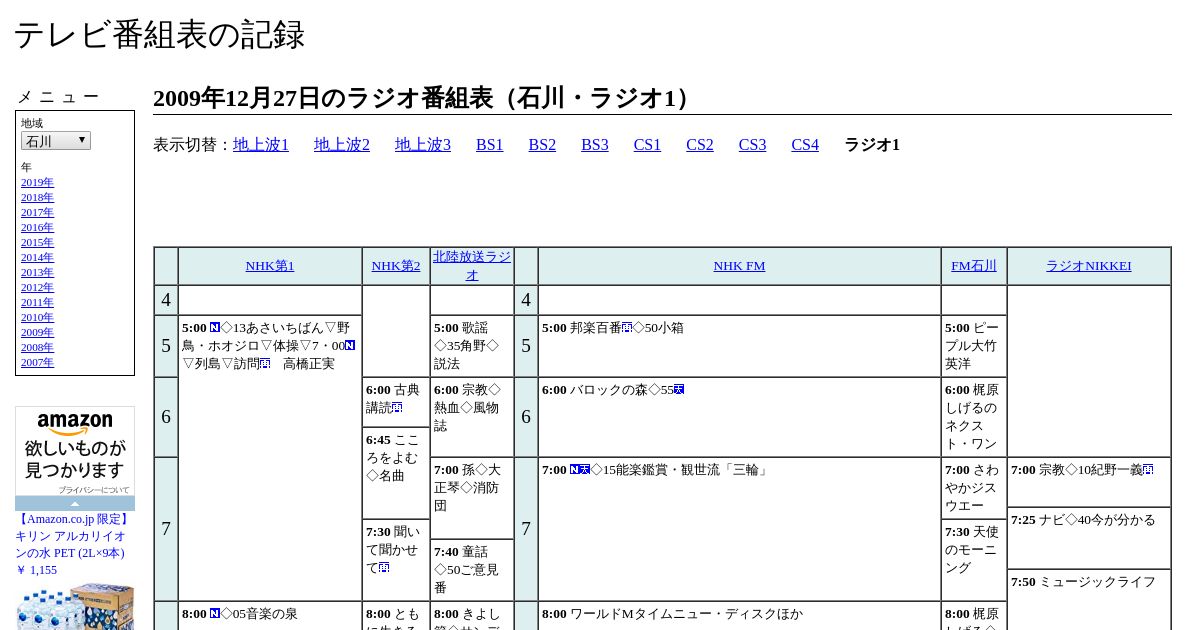
Task: Select the 7:40 童話 program cell
Action: click(472, 570)
